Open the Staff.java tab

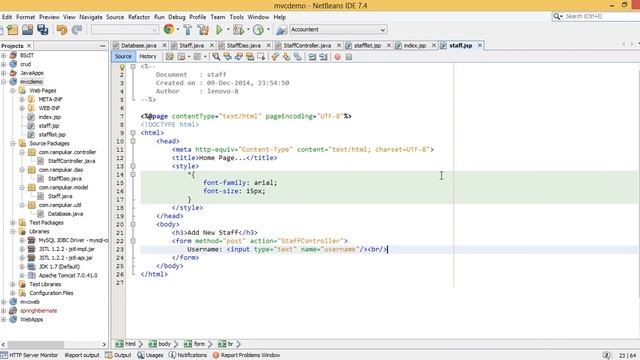point(191,45)
